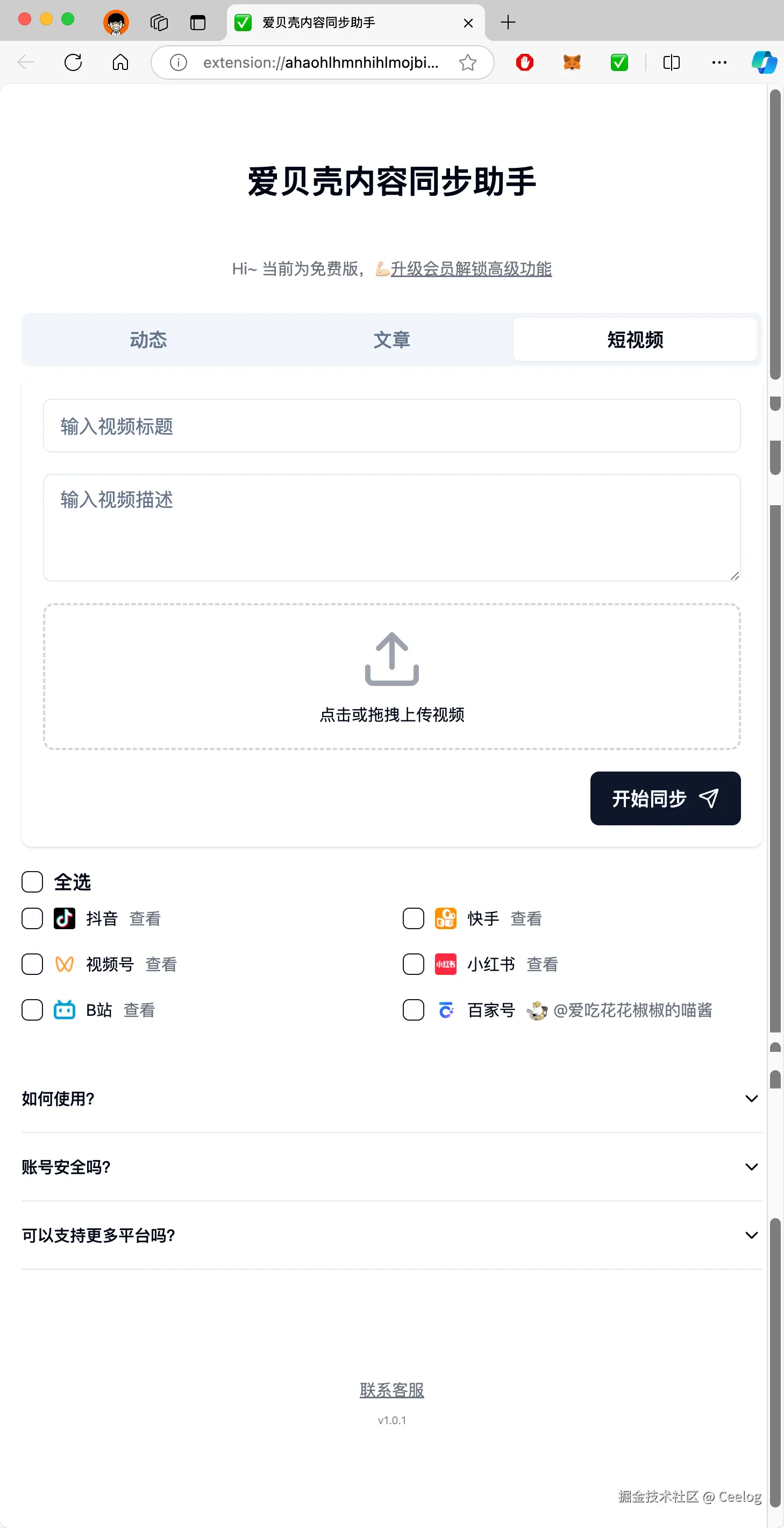Open the 升级会员解锁高级功能 link
The height and width of the screenshot is (1528, 784).
pyautogui.click(x=471, y=268)
